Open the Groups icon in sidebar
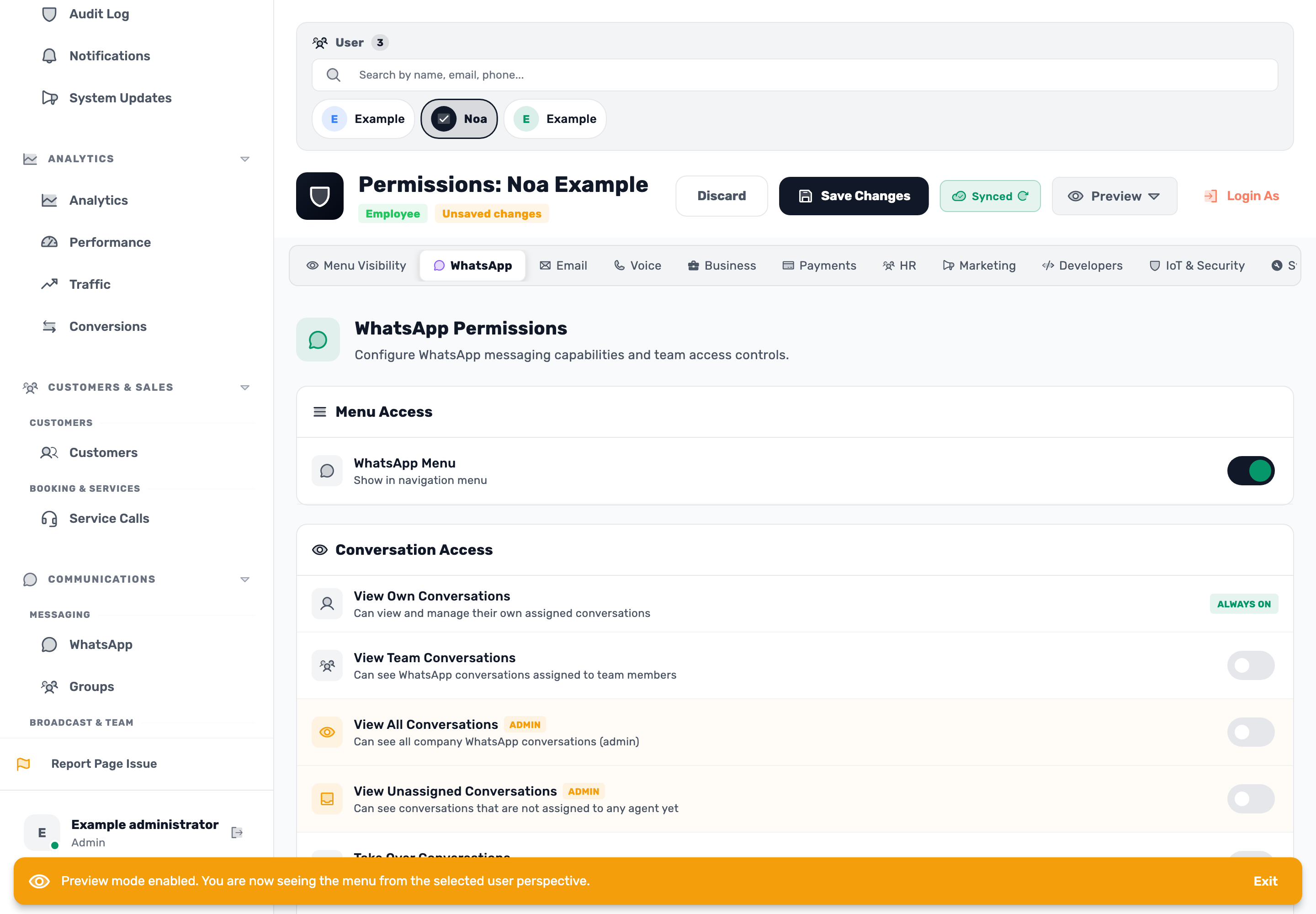1316x914 pixels. point(49,686)
